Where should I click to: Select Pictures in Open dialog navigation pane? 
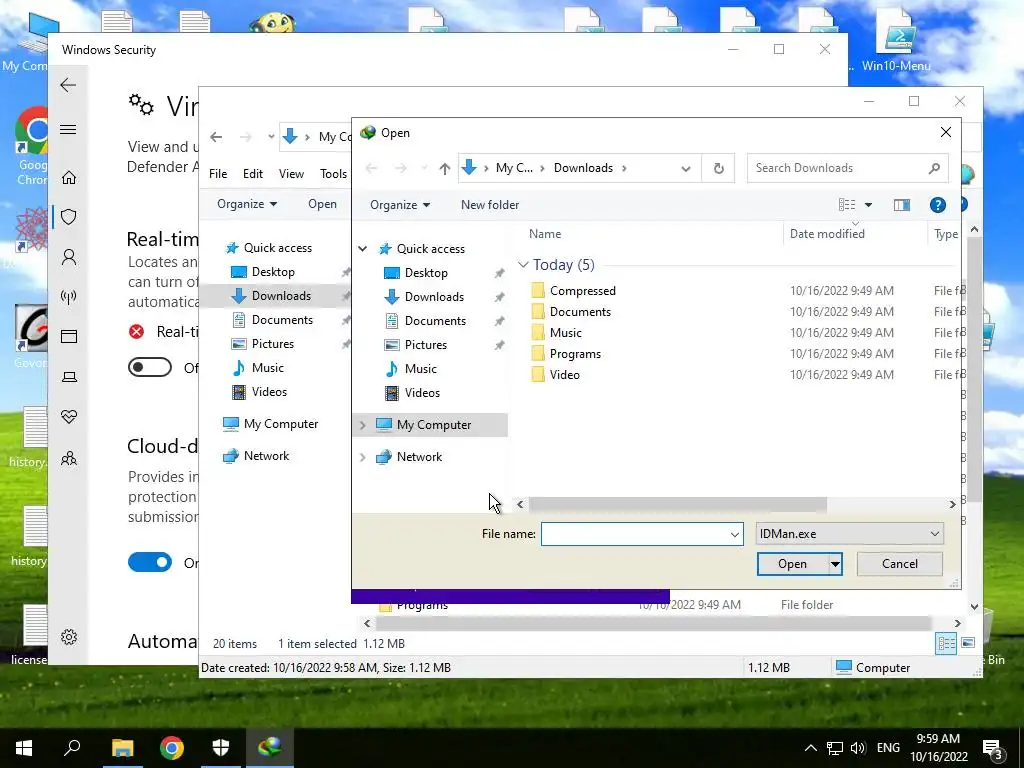point(425,345)
